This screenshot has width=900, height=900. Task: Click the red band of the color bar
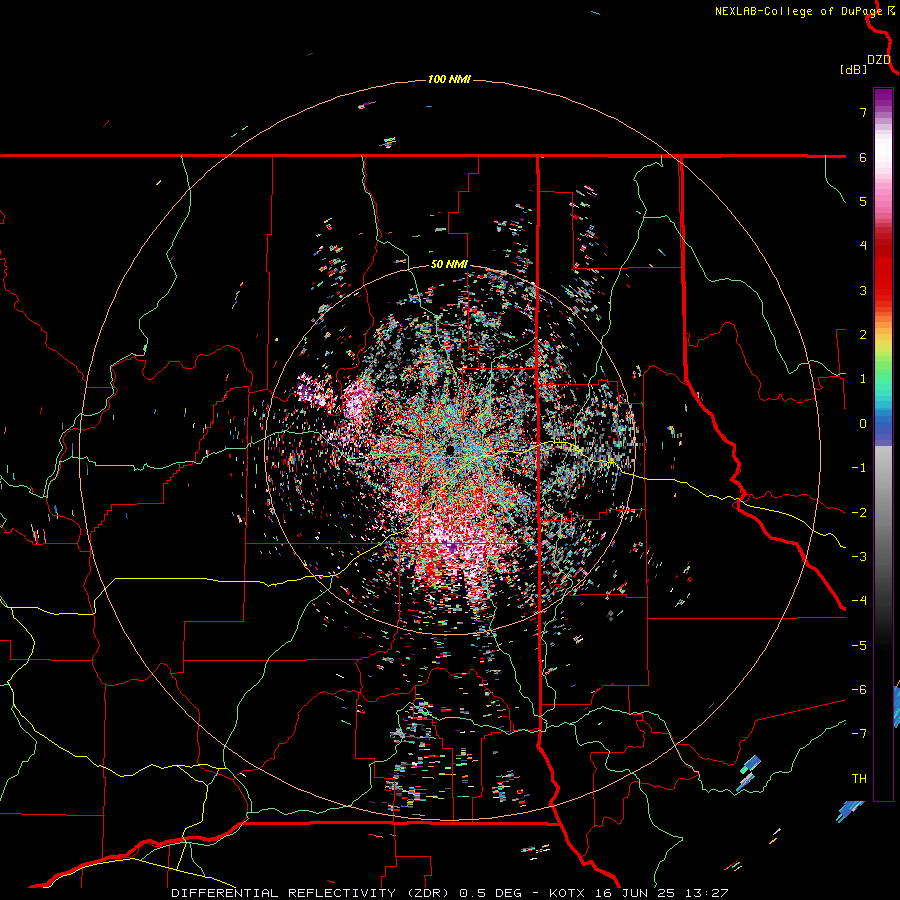coord(883,270)
